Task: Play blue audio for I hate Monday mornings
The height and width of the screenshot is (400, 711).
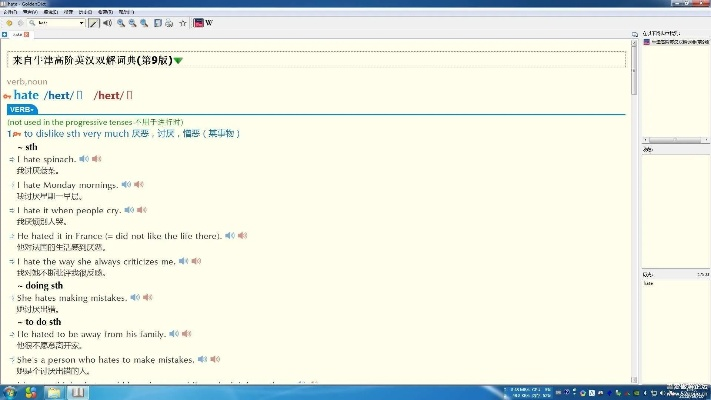Action: (x=126, y=184)
